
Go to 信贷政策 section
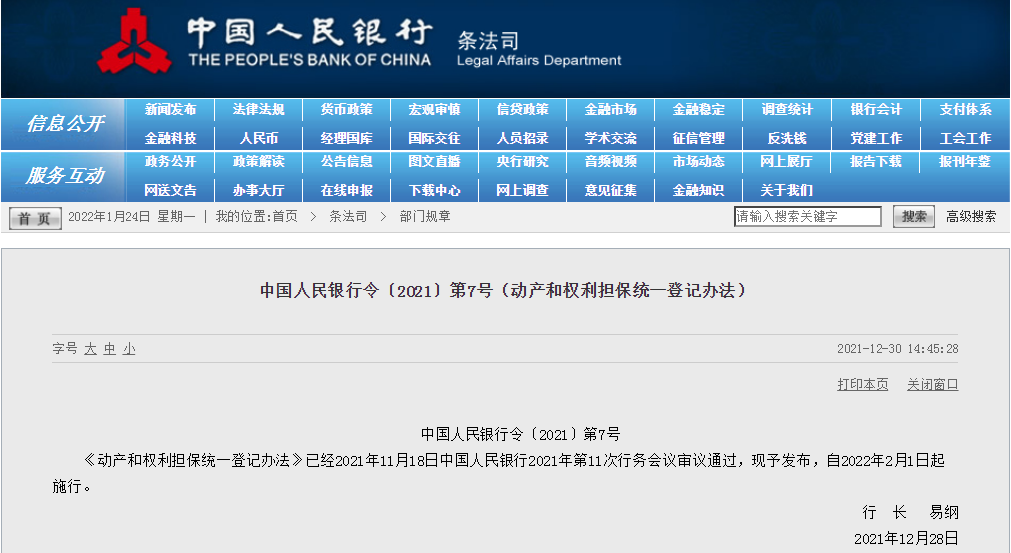coord(523,110)
